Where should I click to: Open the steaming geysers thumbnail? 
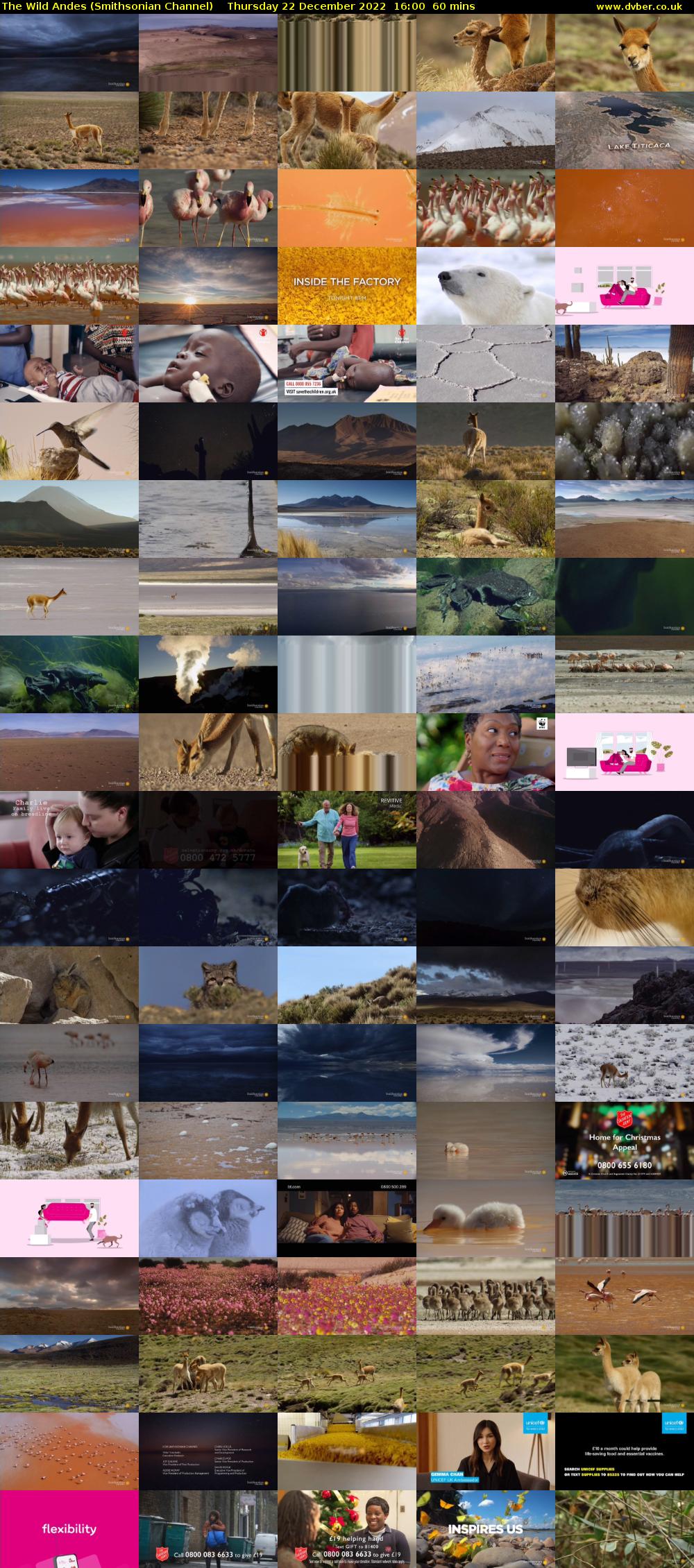[x=208, y=674]
